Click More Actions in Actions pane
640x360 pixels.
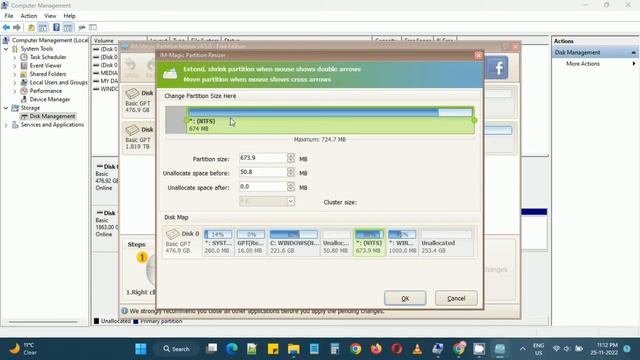tap(583, 64)
